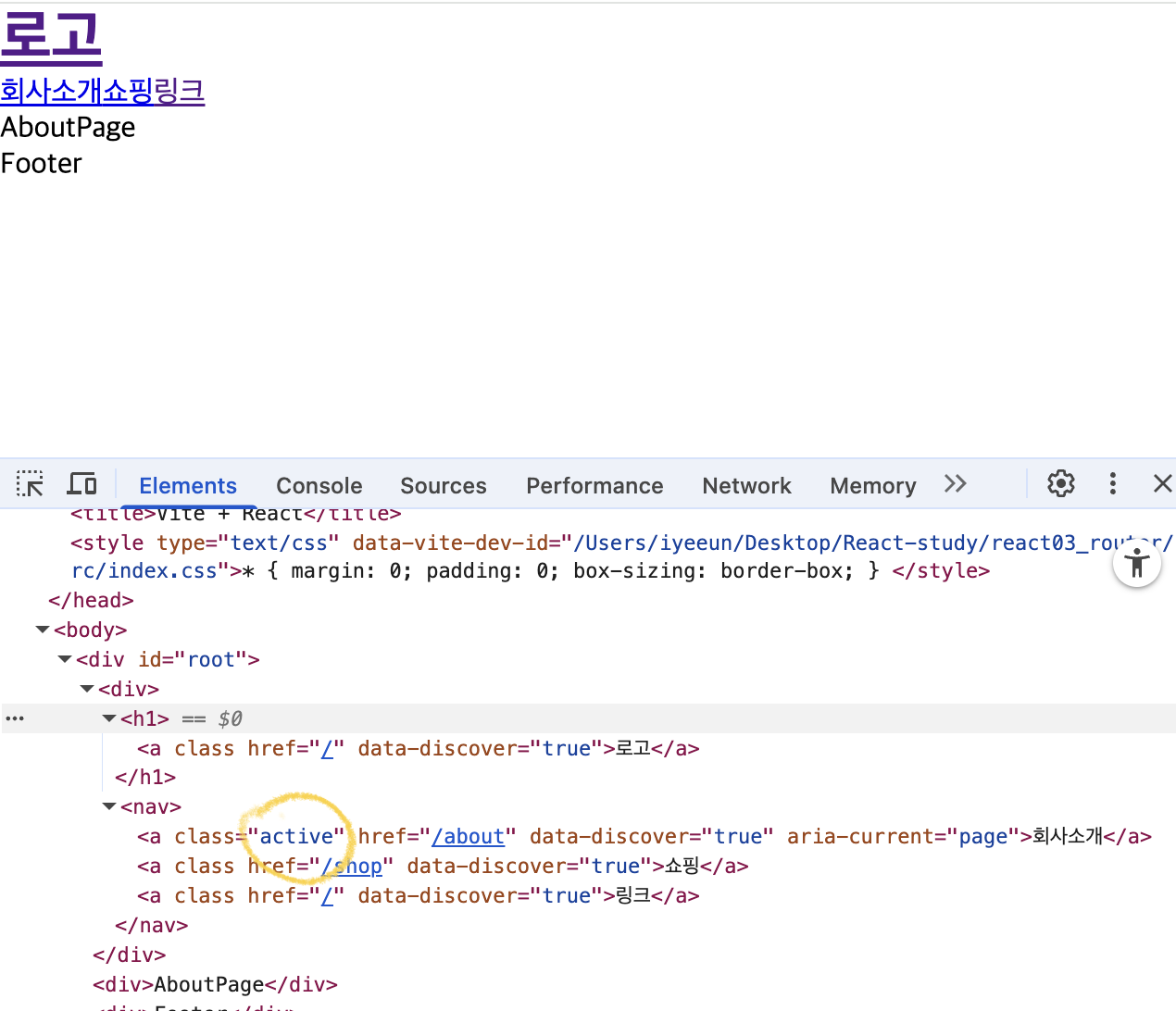Collapse the h1 element node
Viewport: 1176px width, 1011px height.
coord(109,718)
